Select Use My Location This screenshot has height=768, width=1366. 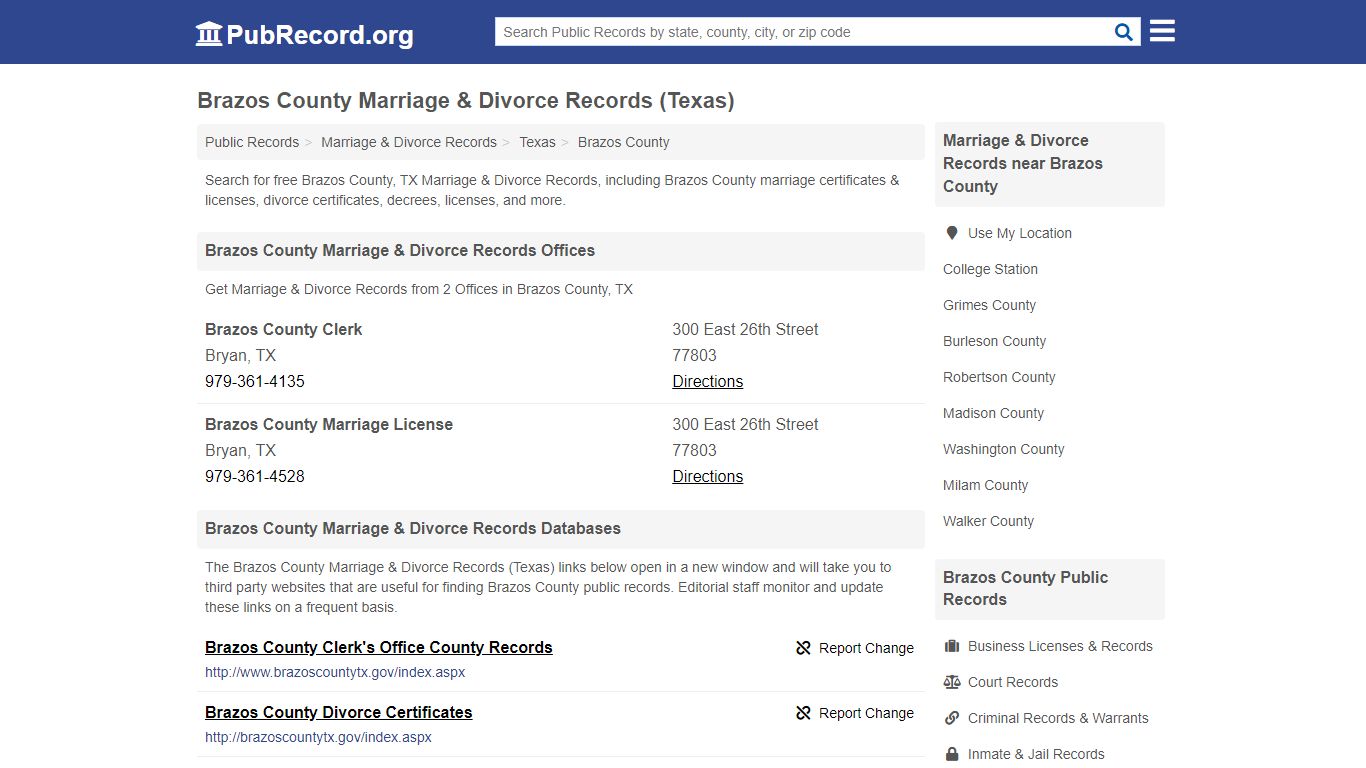point(1020,233)
